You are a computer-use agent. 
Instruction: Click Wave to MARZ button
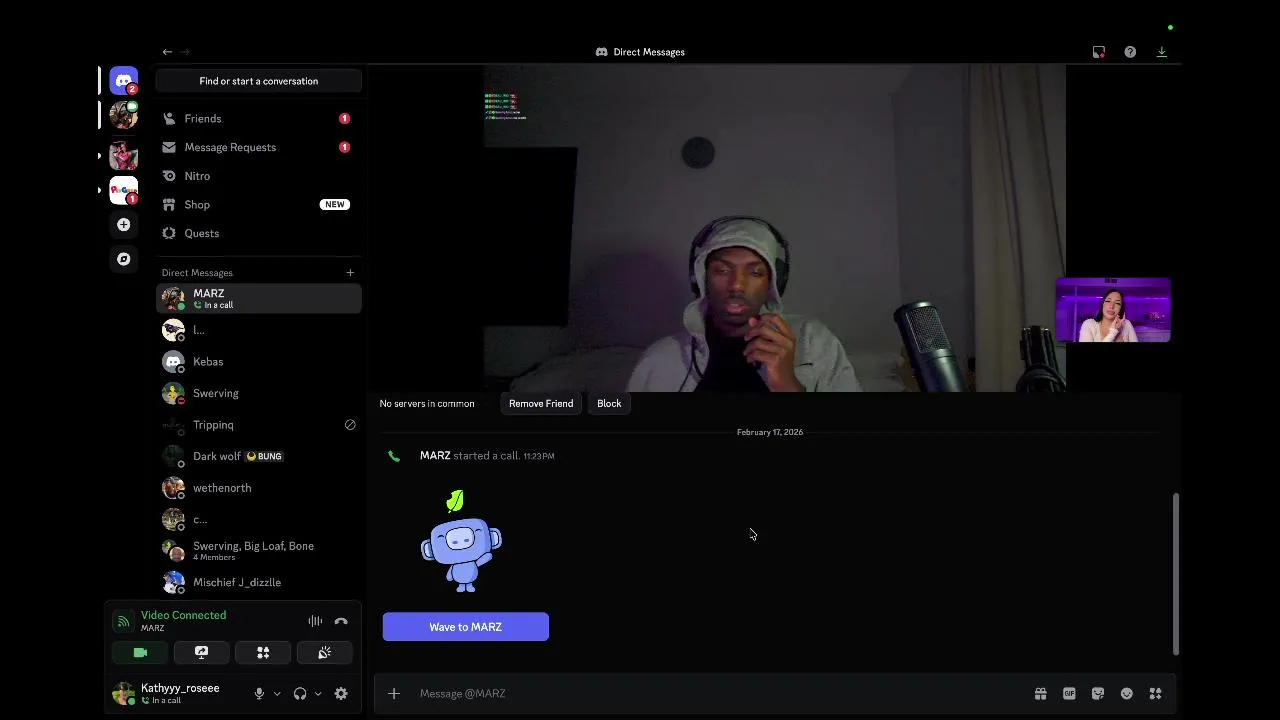[466, 627]
